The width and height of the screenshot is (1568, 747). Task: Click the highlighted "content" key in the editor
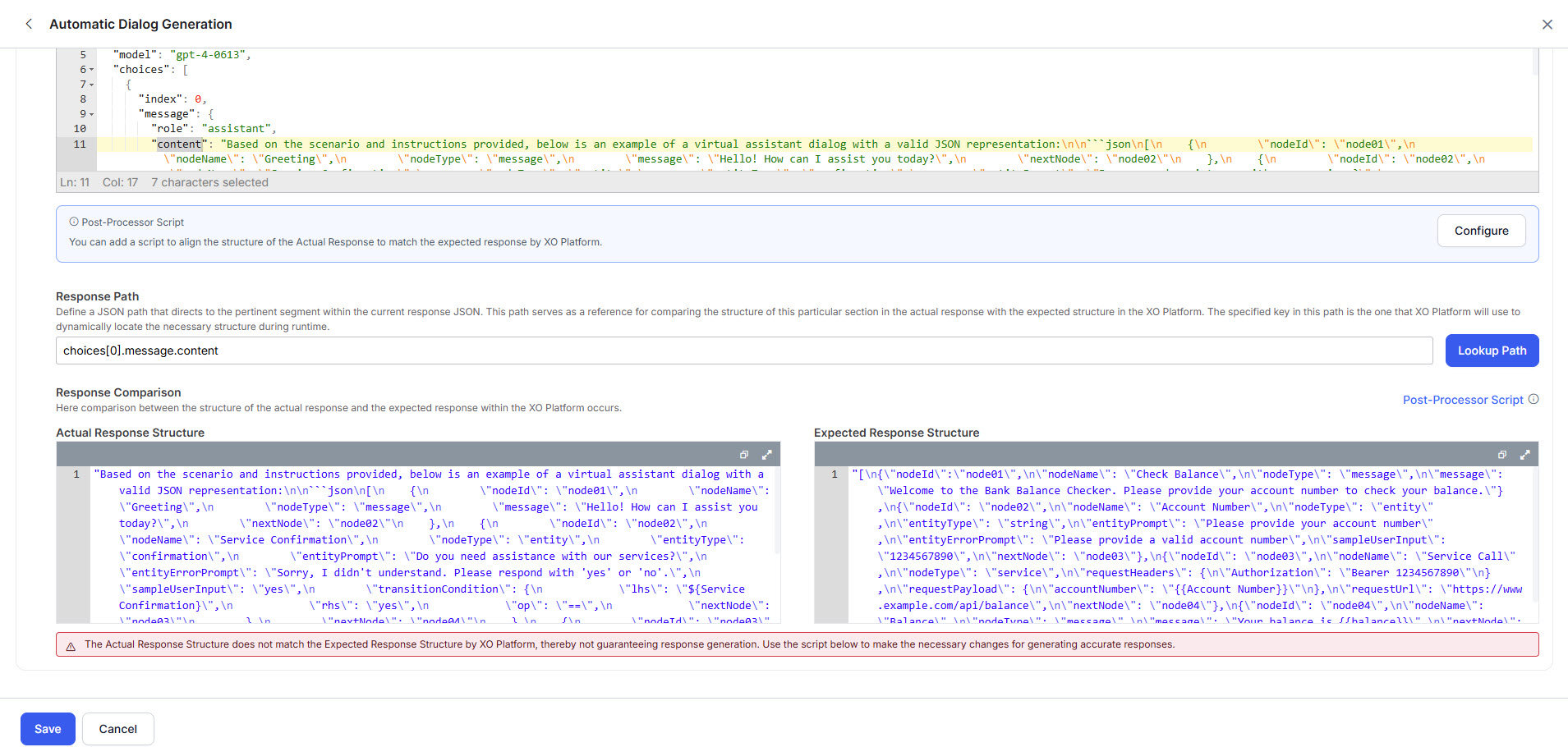tap(179, 144)
